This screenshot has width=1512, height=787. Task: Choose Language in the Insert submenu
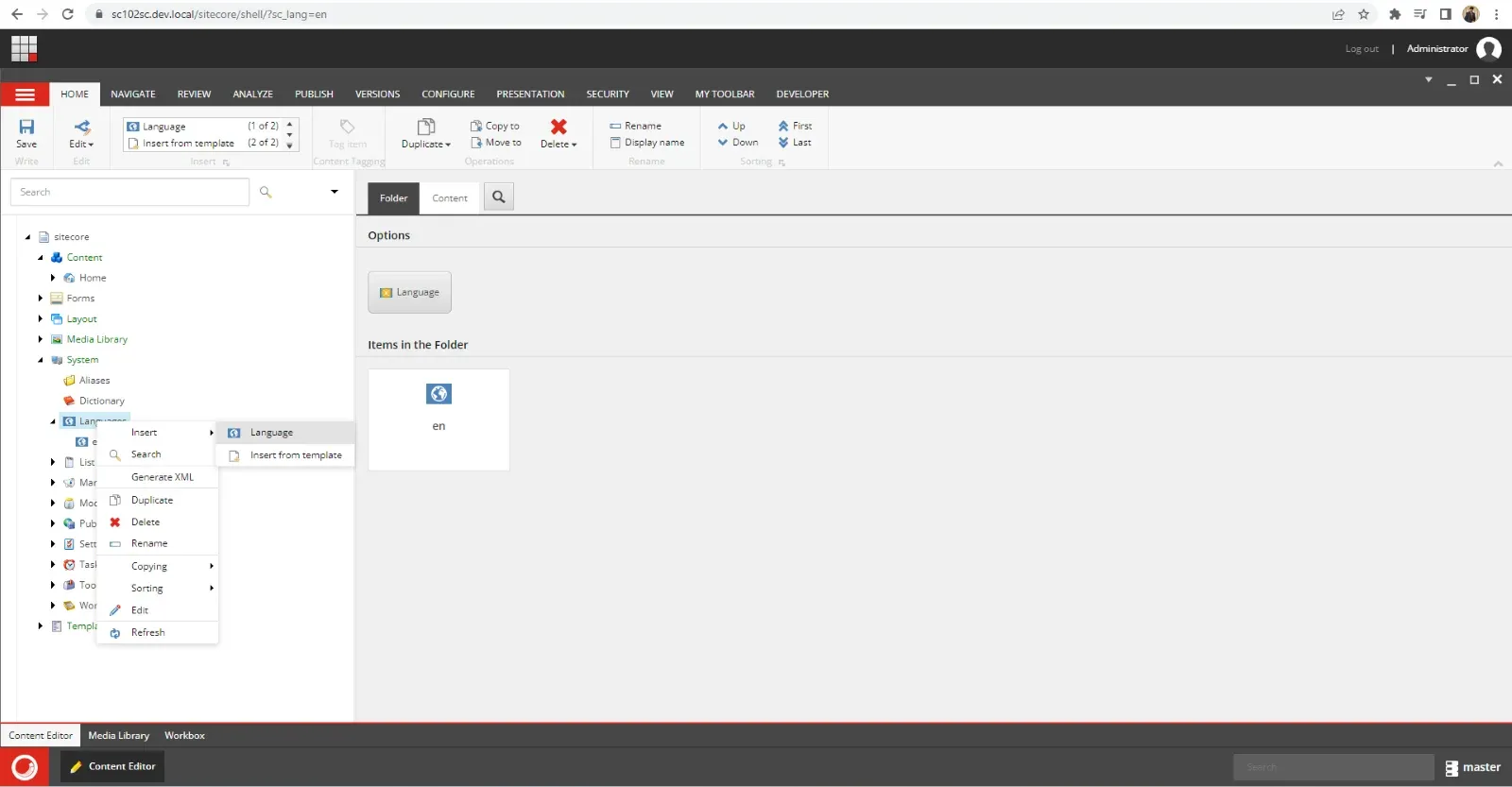pyautogui.click(x=285, y=433)
